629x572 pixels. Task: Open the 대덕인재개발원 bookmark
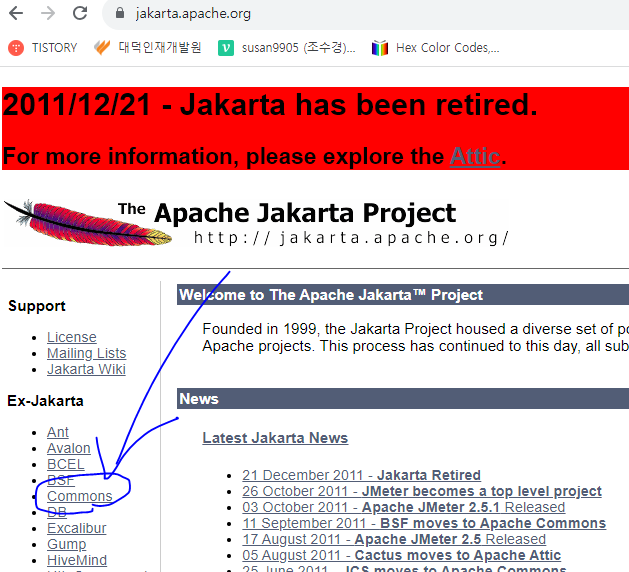click(x=147, y=48)
